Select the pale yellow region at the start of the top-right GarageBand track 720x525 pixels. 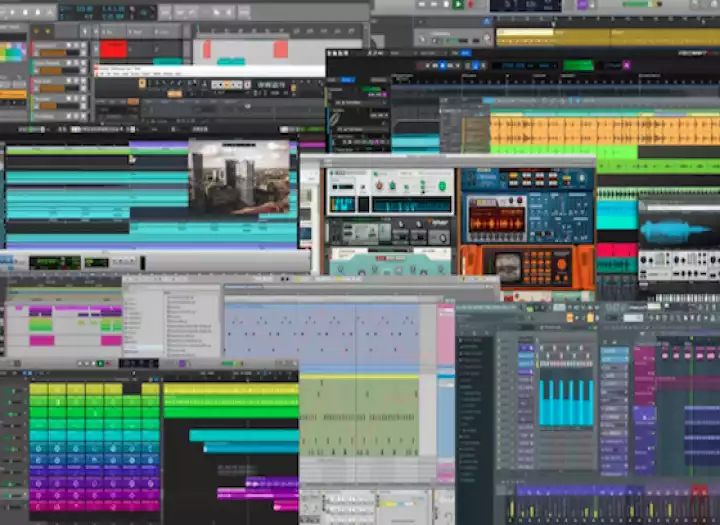[524, 33]
